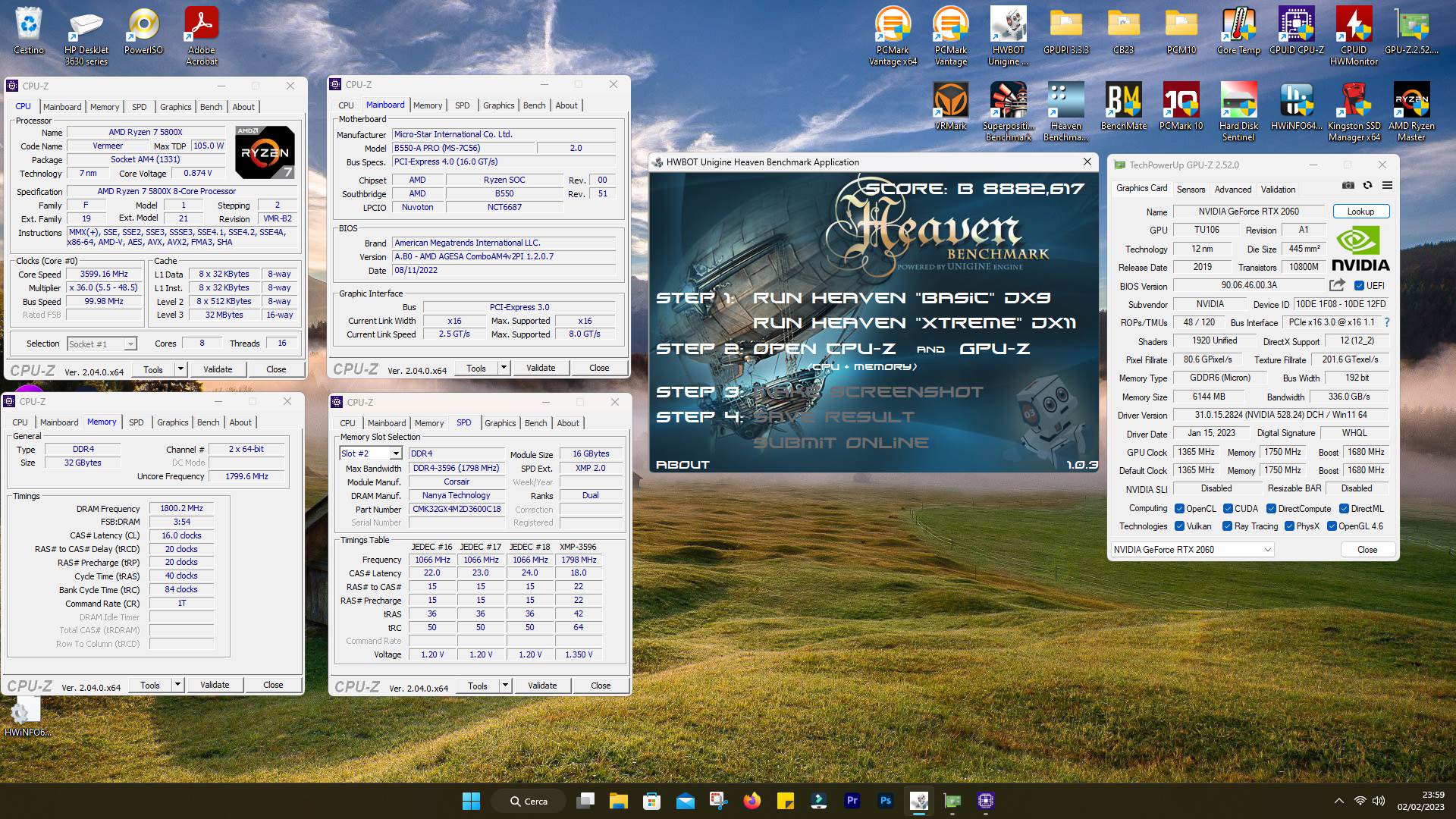Viewport: 1456px width, 819px height.
Task: Open BenchMate desktop icon
Action: tap(1124, 107)
